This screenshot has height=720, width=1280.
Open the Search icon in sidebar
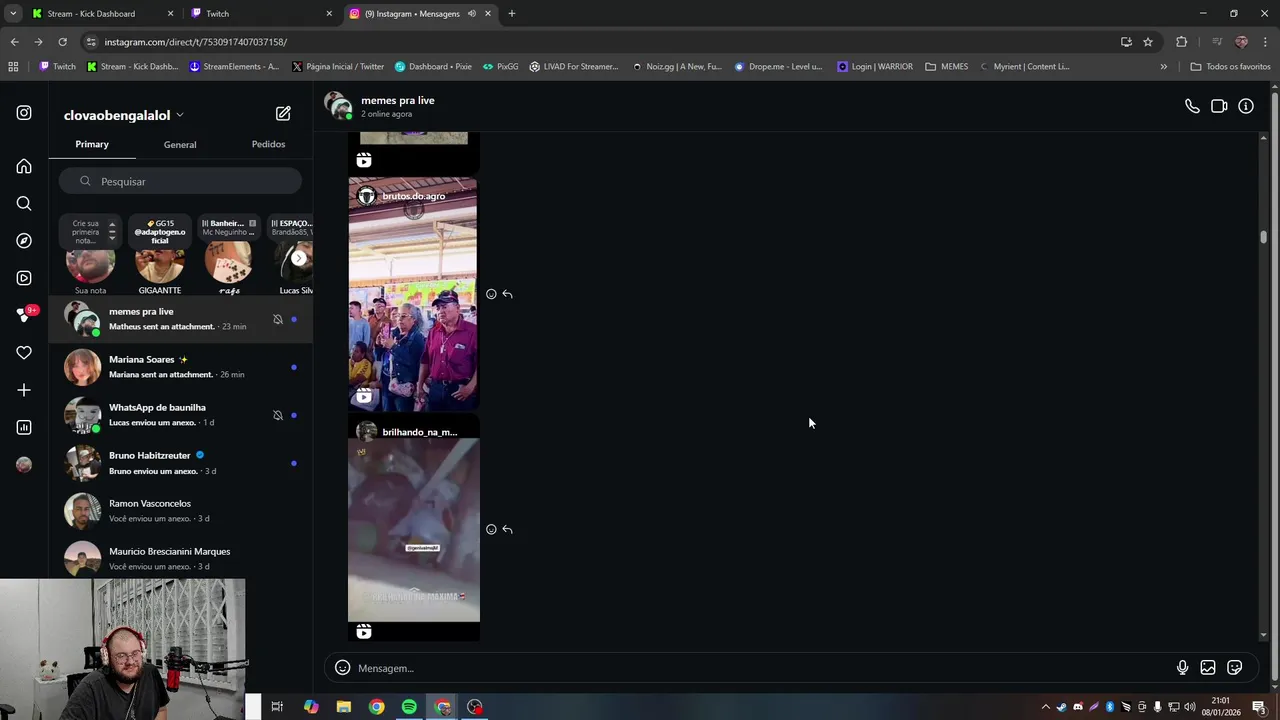[x=24, y=204]
